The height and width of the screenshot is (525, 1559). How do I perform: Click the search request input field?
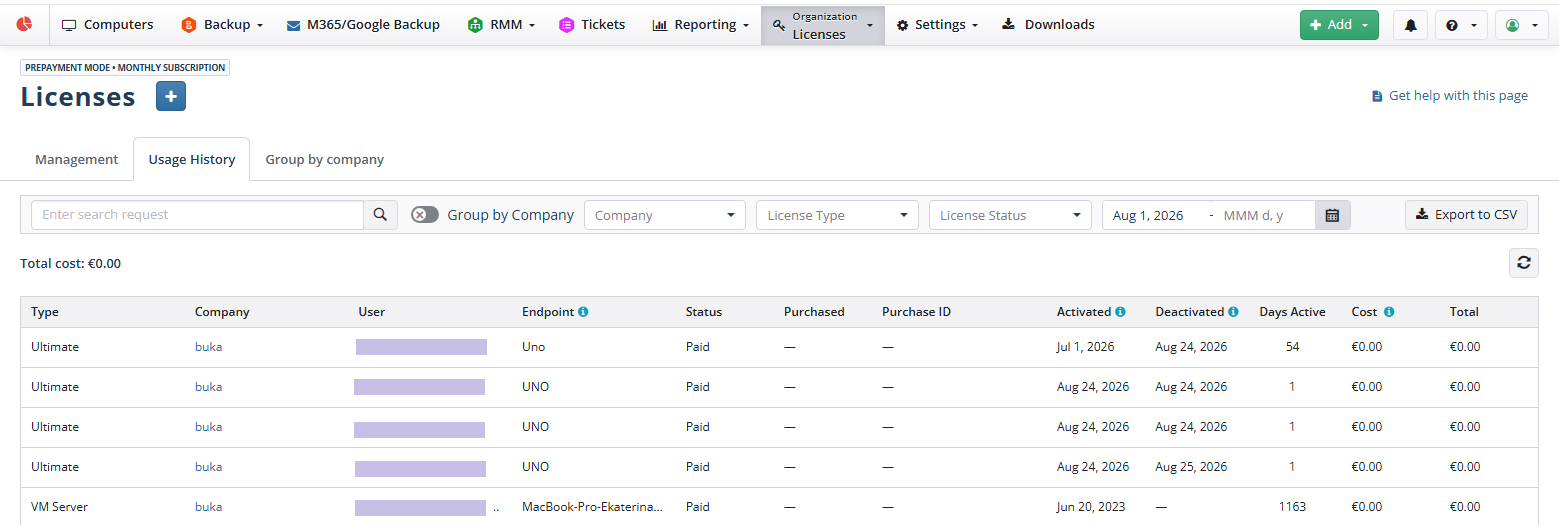(197, 215)
